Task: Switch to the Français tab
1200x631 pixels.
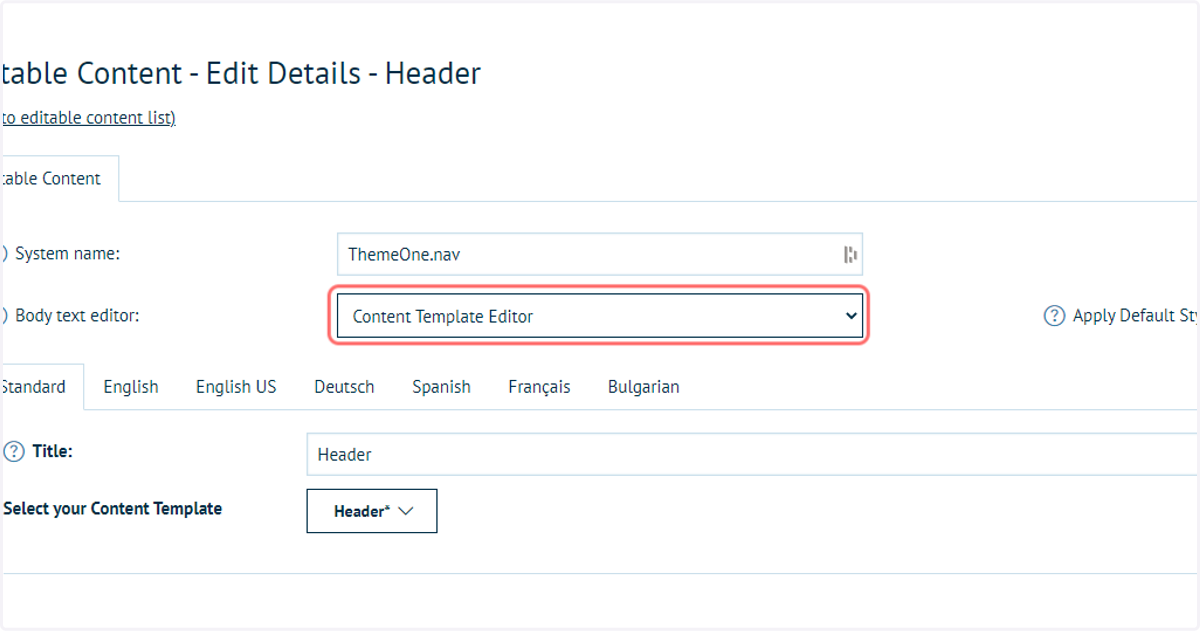Action: pyautogui.click(x=539, y=387)
